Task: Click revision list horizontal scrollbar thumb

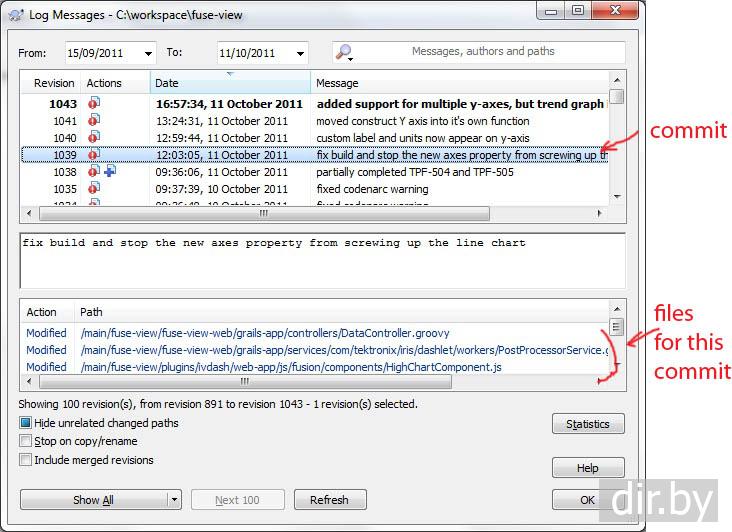Action: tap(264, 213)
